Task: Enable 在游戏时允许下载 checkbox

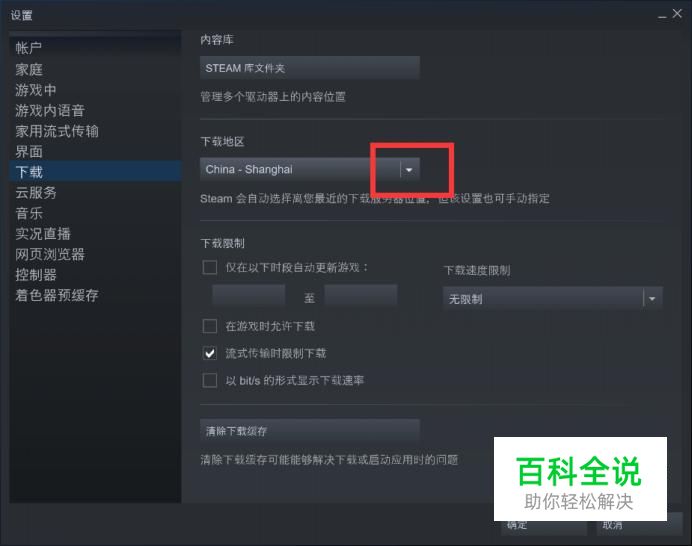Action: point(210,326)
